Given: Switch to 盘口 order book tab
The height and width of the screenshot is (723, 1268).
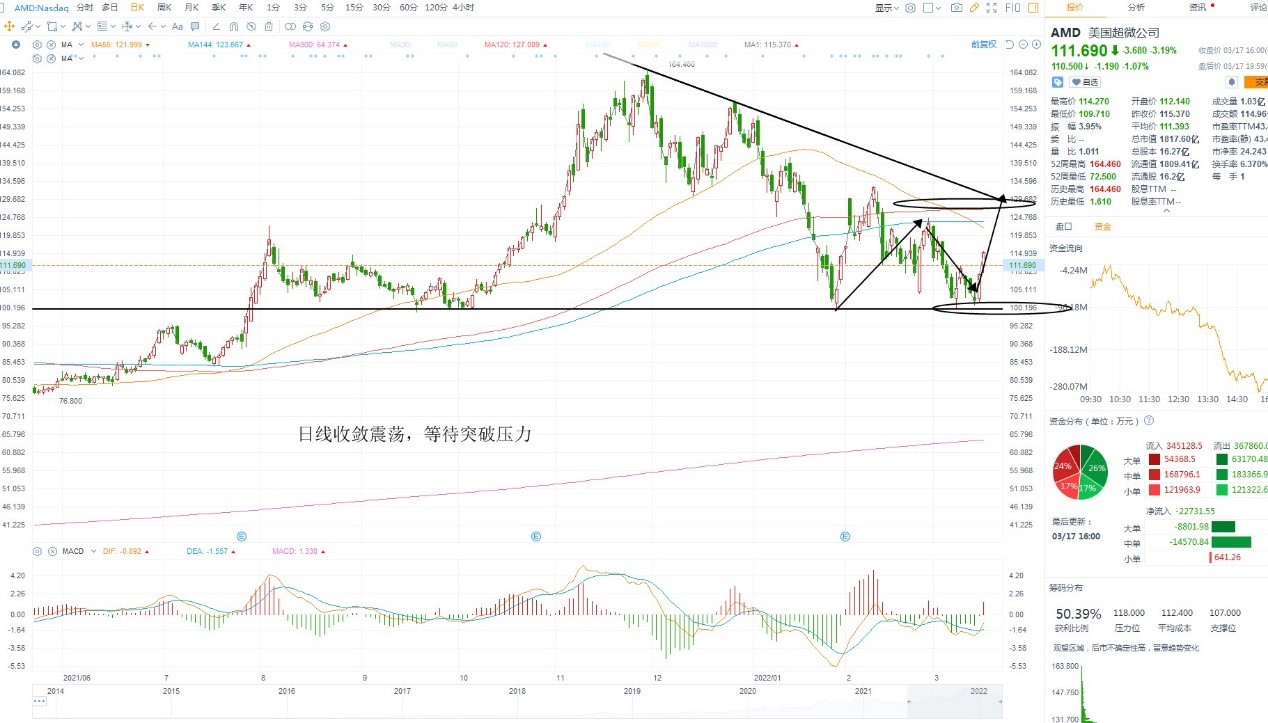Looking at the screenshot, I should click(x=1063, y=226).
